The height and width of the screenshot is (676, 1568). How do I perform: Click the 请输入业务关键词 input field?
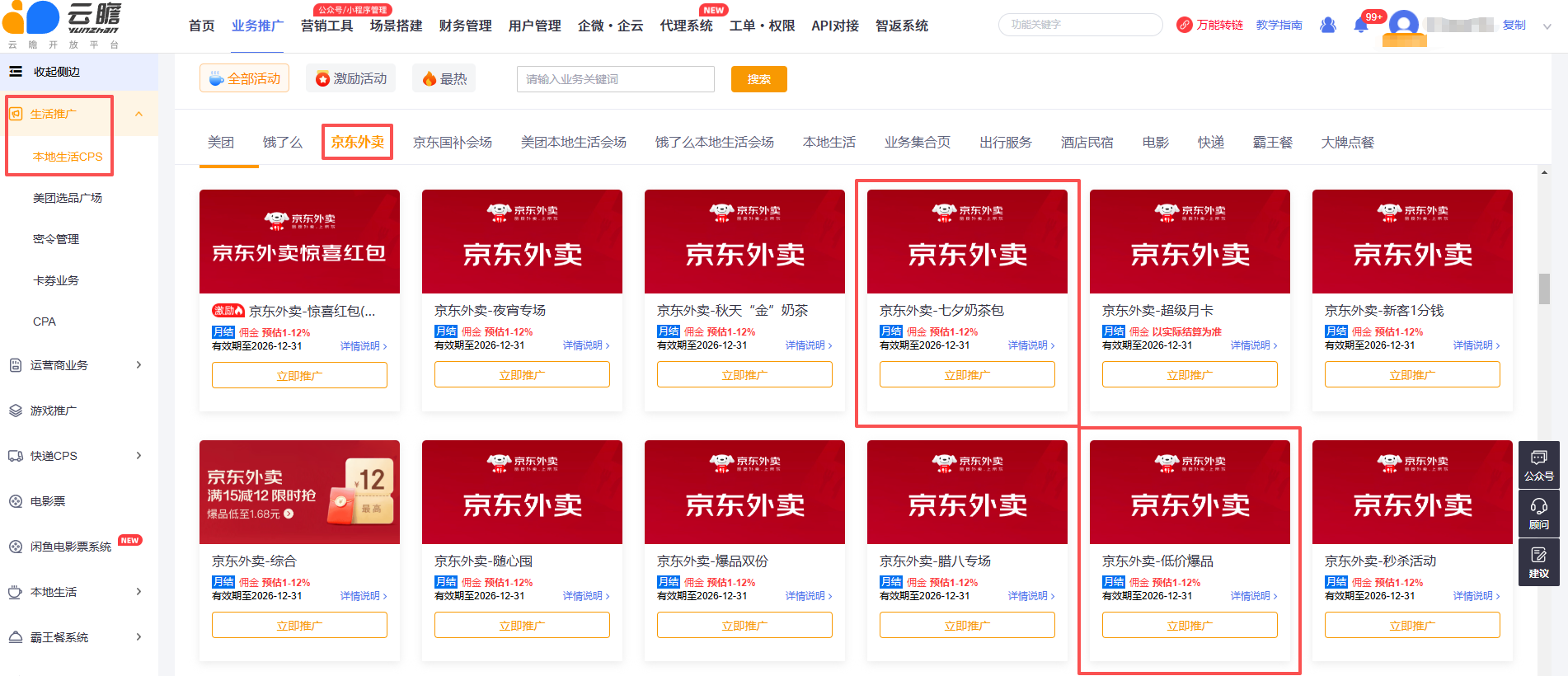point(616,79)
